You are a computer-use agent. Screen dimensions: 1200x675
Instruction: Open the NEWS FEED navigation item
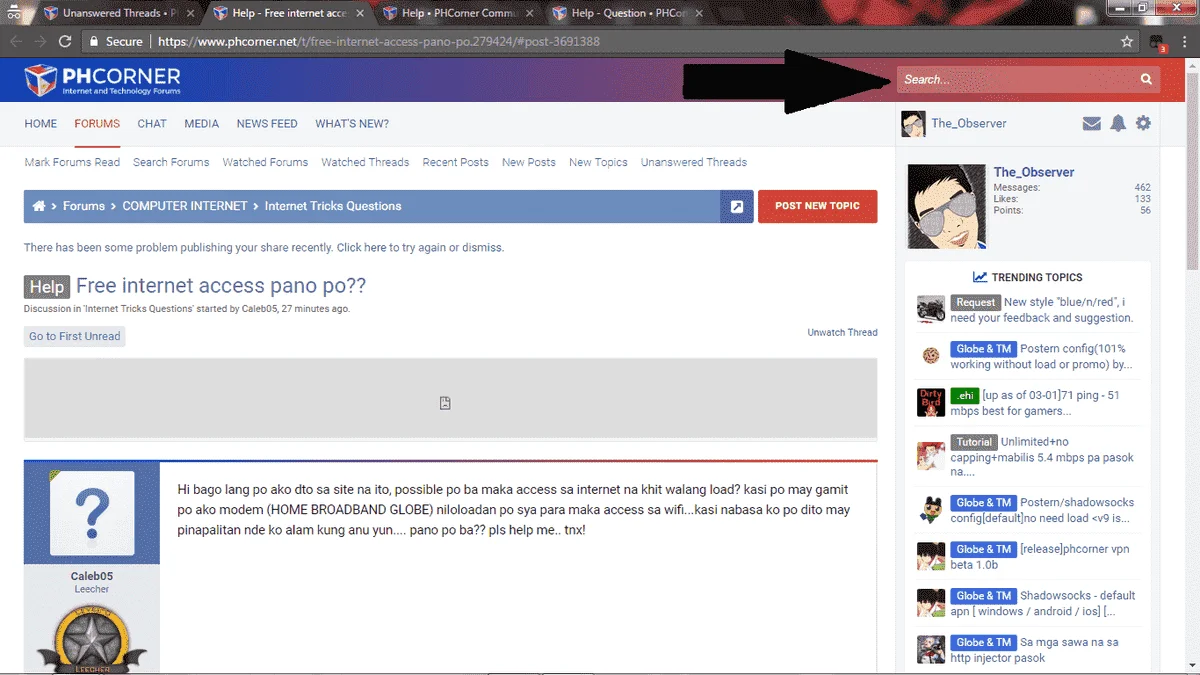(267, 124)
